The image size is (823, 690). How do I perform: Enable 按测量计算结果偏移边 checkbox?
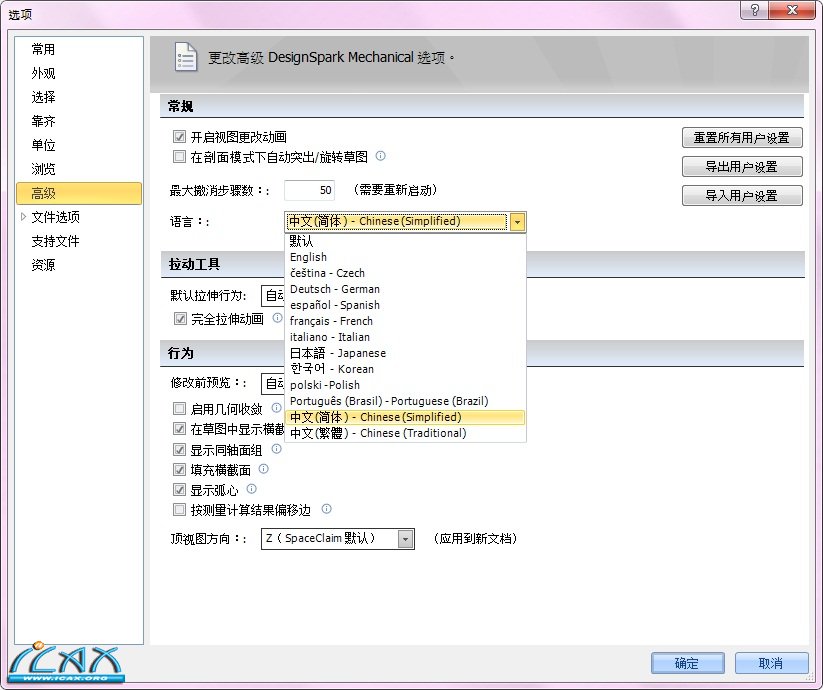180,509
